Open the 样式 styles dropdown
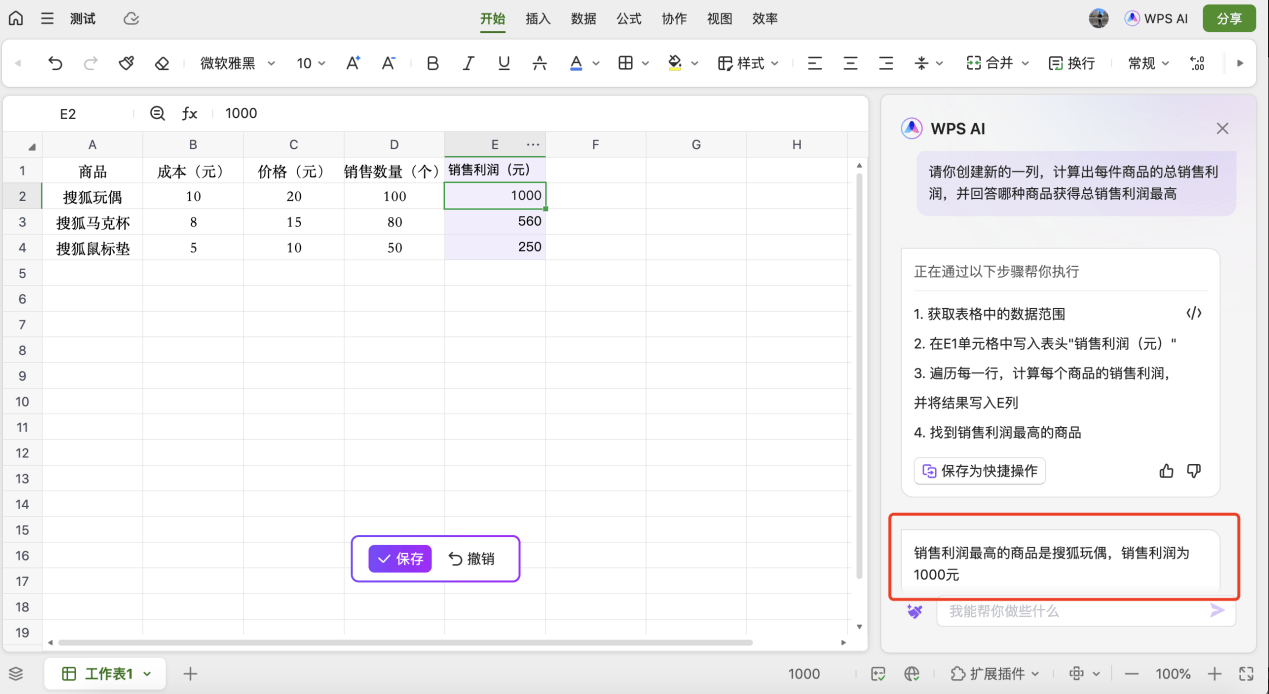 pos(748,63)
